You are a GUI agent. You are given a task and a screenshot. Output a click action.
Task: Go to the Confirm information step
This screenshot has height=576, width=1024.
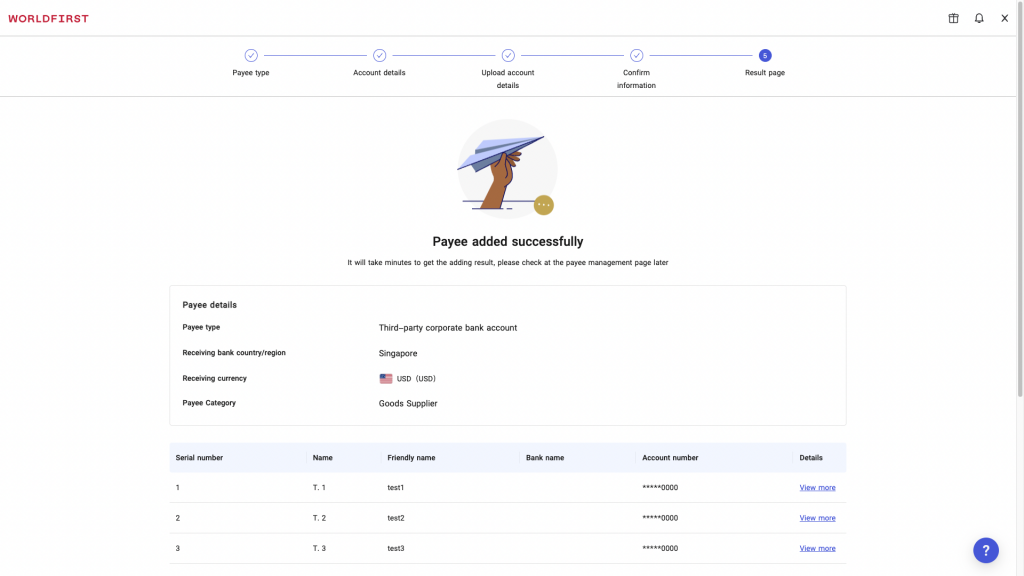(636, 69)
